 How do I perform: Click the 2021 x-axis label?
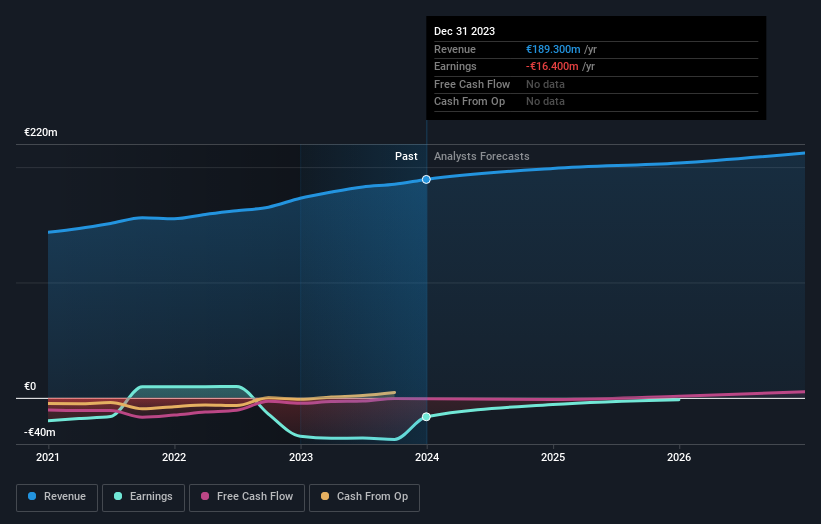[48, 457]
